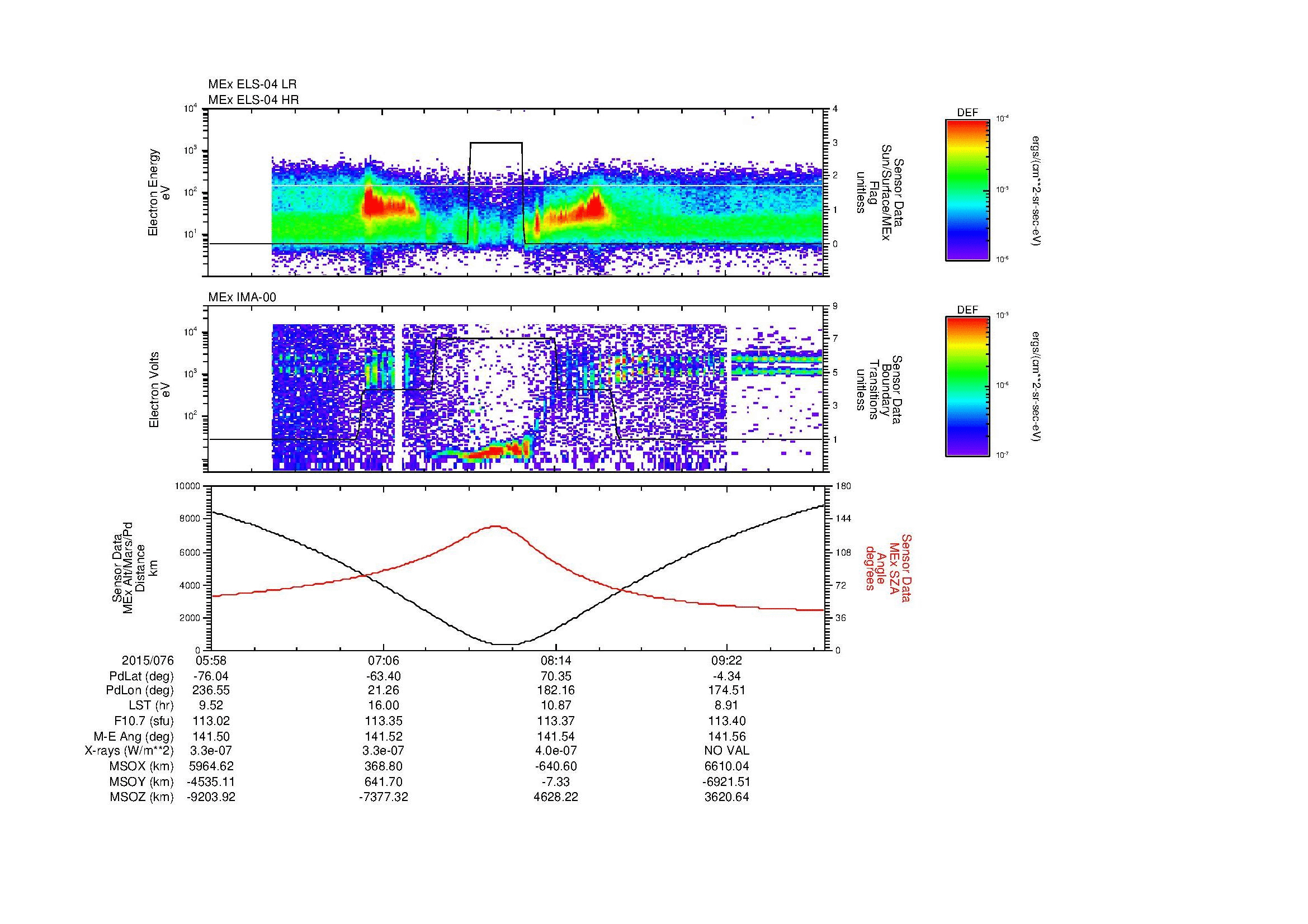Image resolution: width=1308 pixels, height=924 pixels.
Task: Click the 180 tick on SZA axis
Action: [843, 486]
